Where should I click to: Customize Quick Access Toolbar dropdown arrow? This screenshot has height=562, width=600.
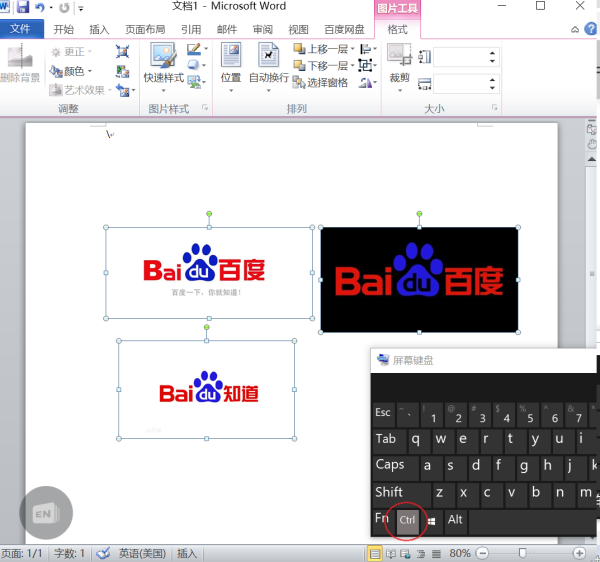click(x=81, y=8)
